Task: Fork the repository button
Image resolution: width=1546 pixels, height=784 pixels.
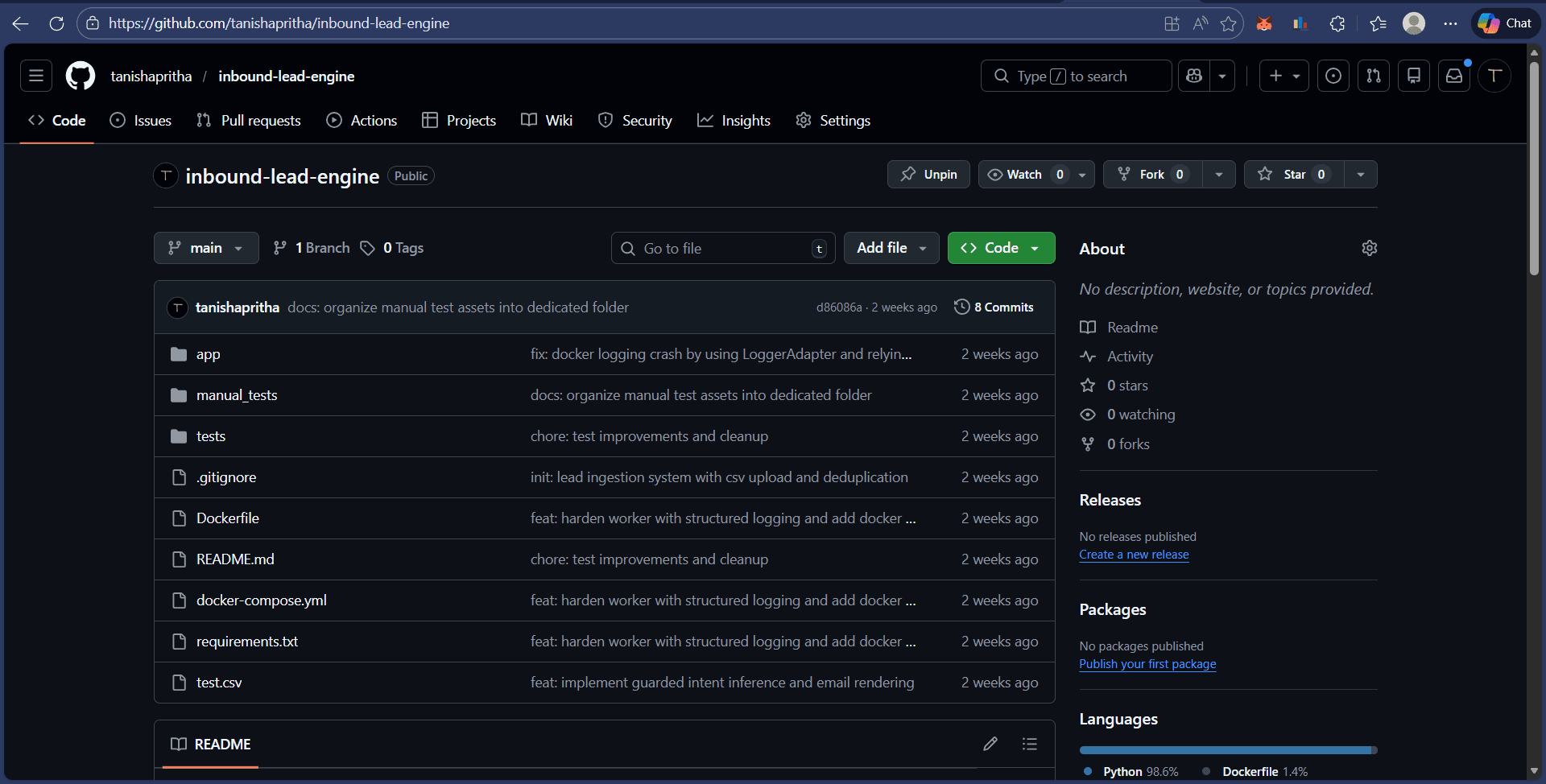Action: pos(1152,175)
